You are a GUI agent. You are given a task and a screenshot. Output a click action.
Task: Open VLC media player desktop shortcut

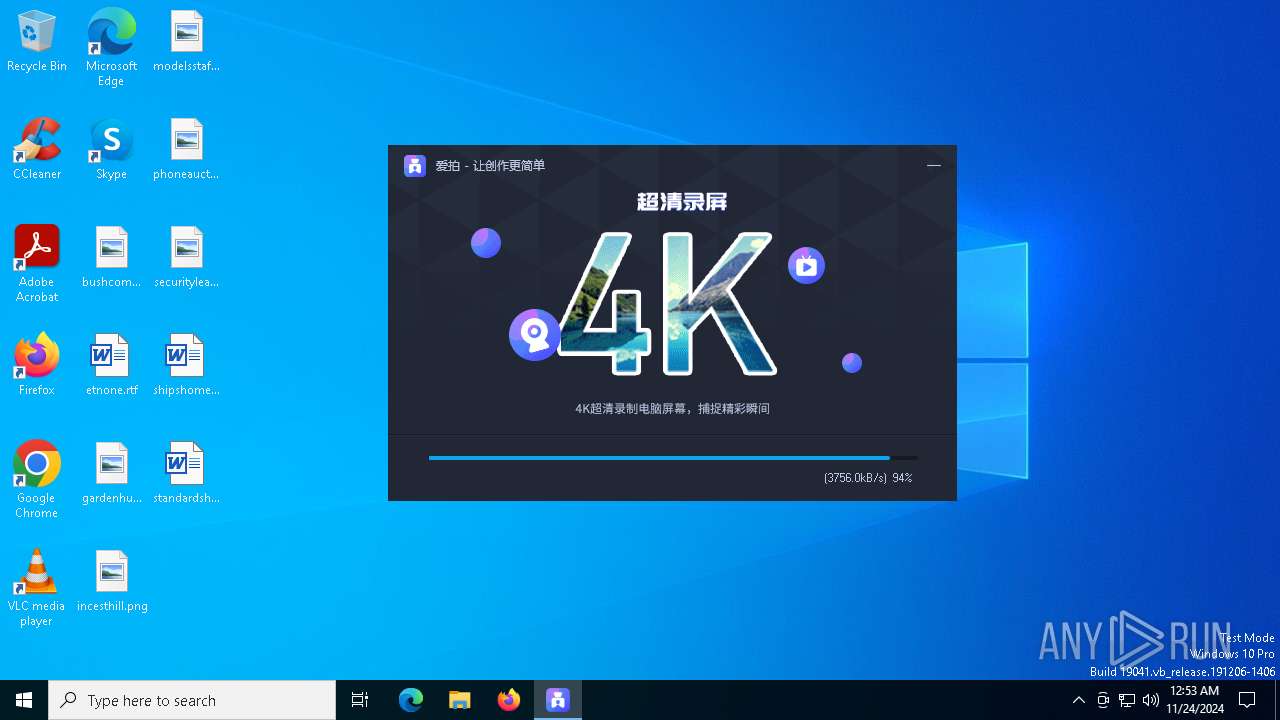point(37,588)
